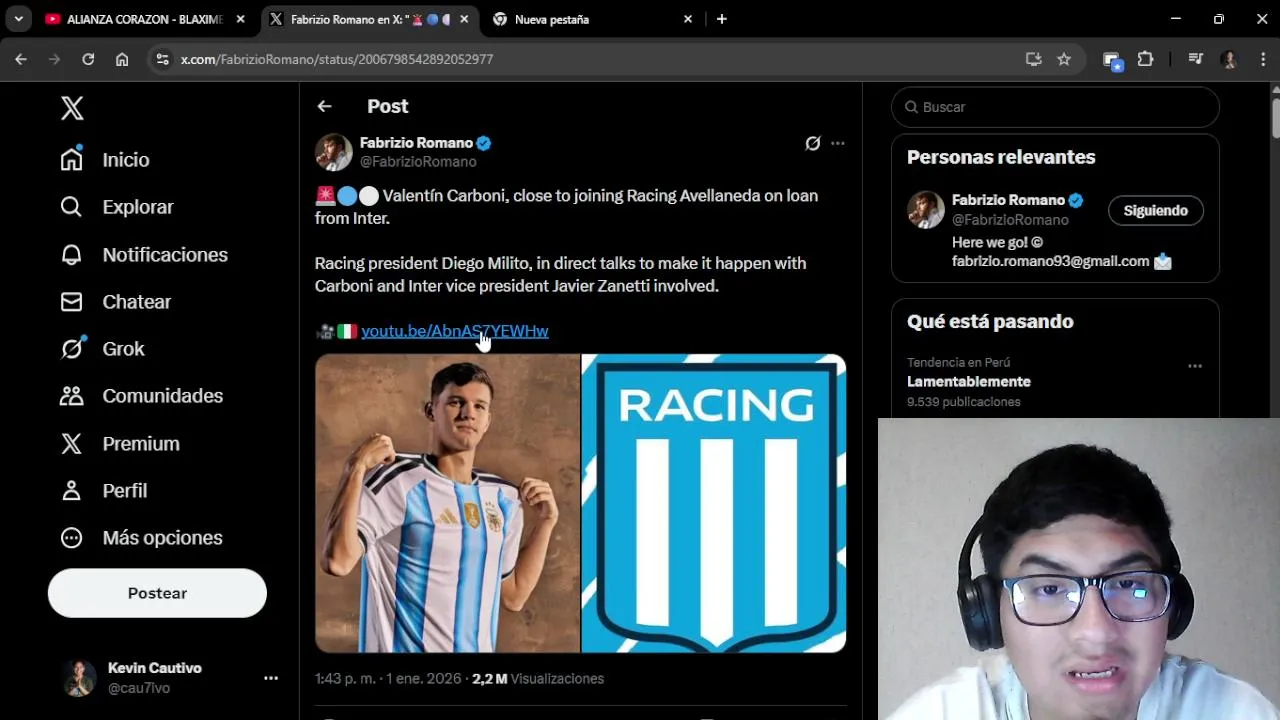Open youtu.be/AbnAS7YEWHw link
This screenshot has width=1280, height=720.
pyautogui.click(x=454, y=331)
